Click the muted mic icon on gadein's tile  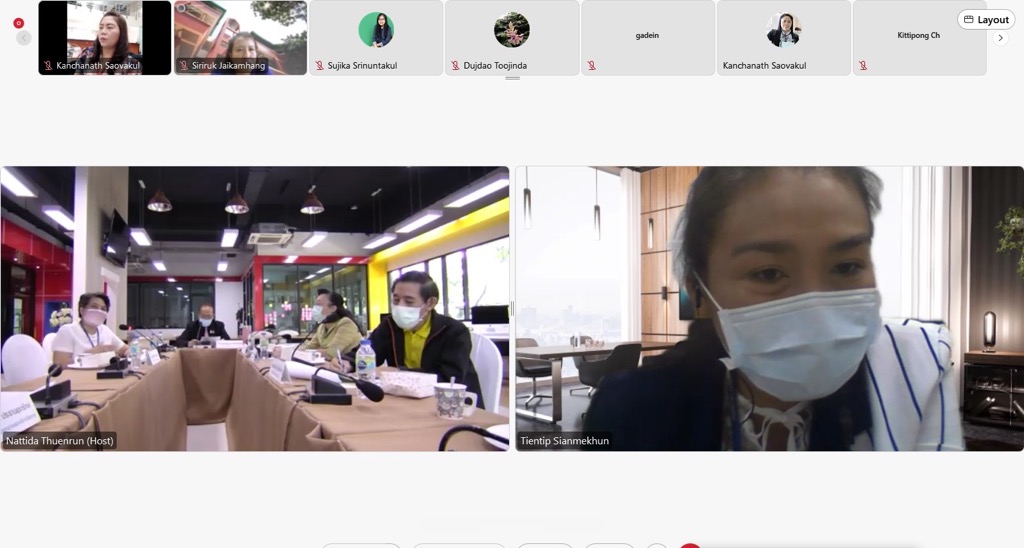pos(591,66)
